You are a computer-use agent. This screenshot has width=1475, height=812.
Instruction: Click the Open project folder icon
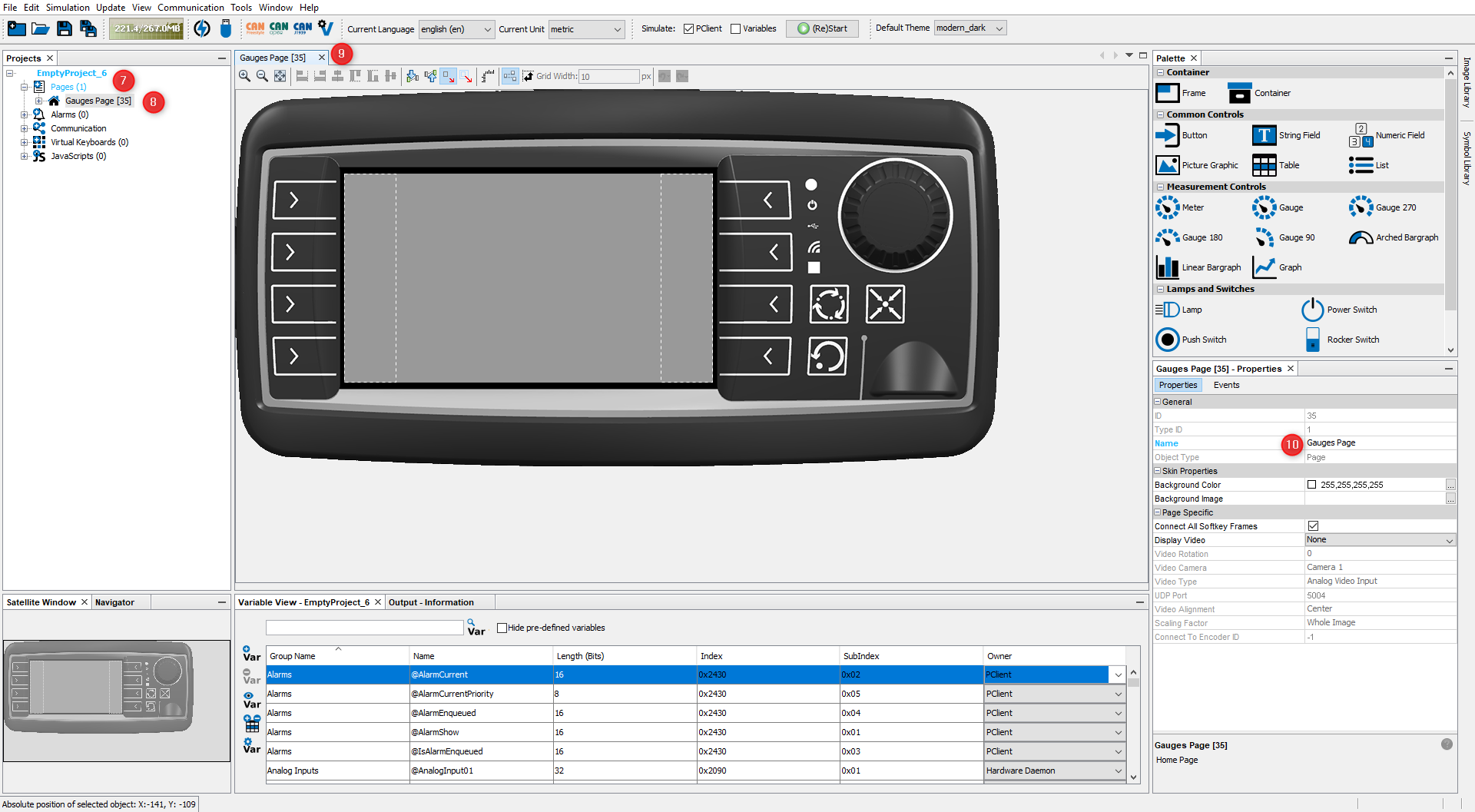(x=41, y=29)
